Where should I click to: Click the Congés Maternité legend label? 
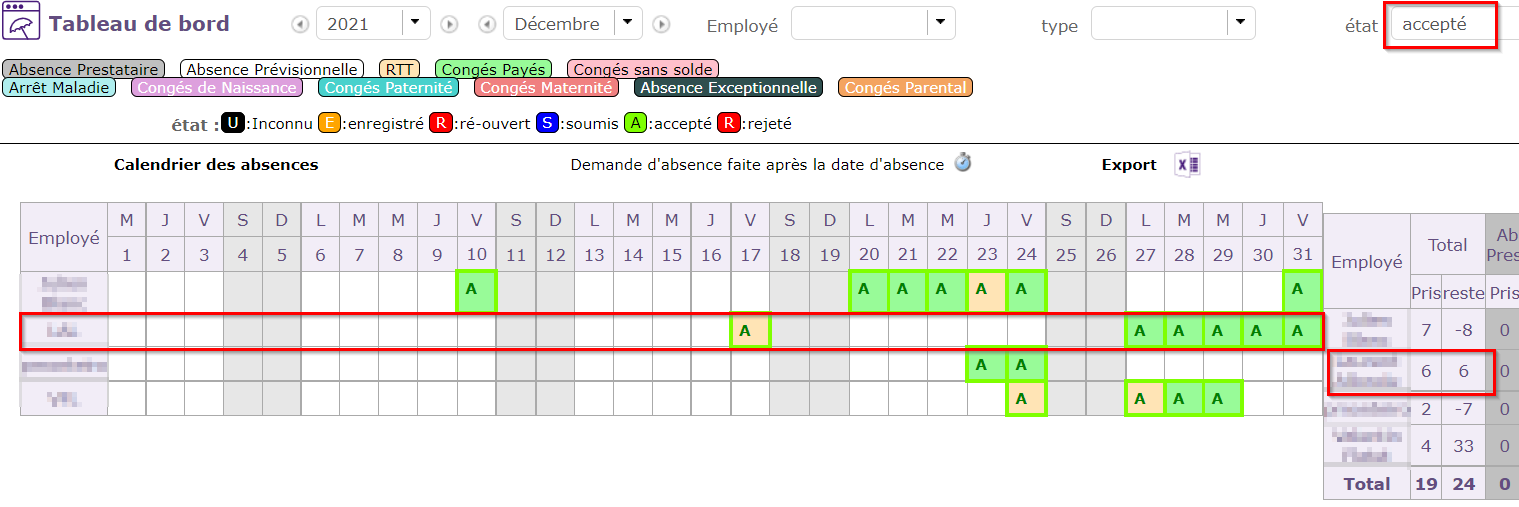[544, 88]
